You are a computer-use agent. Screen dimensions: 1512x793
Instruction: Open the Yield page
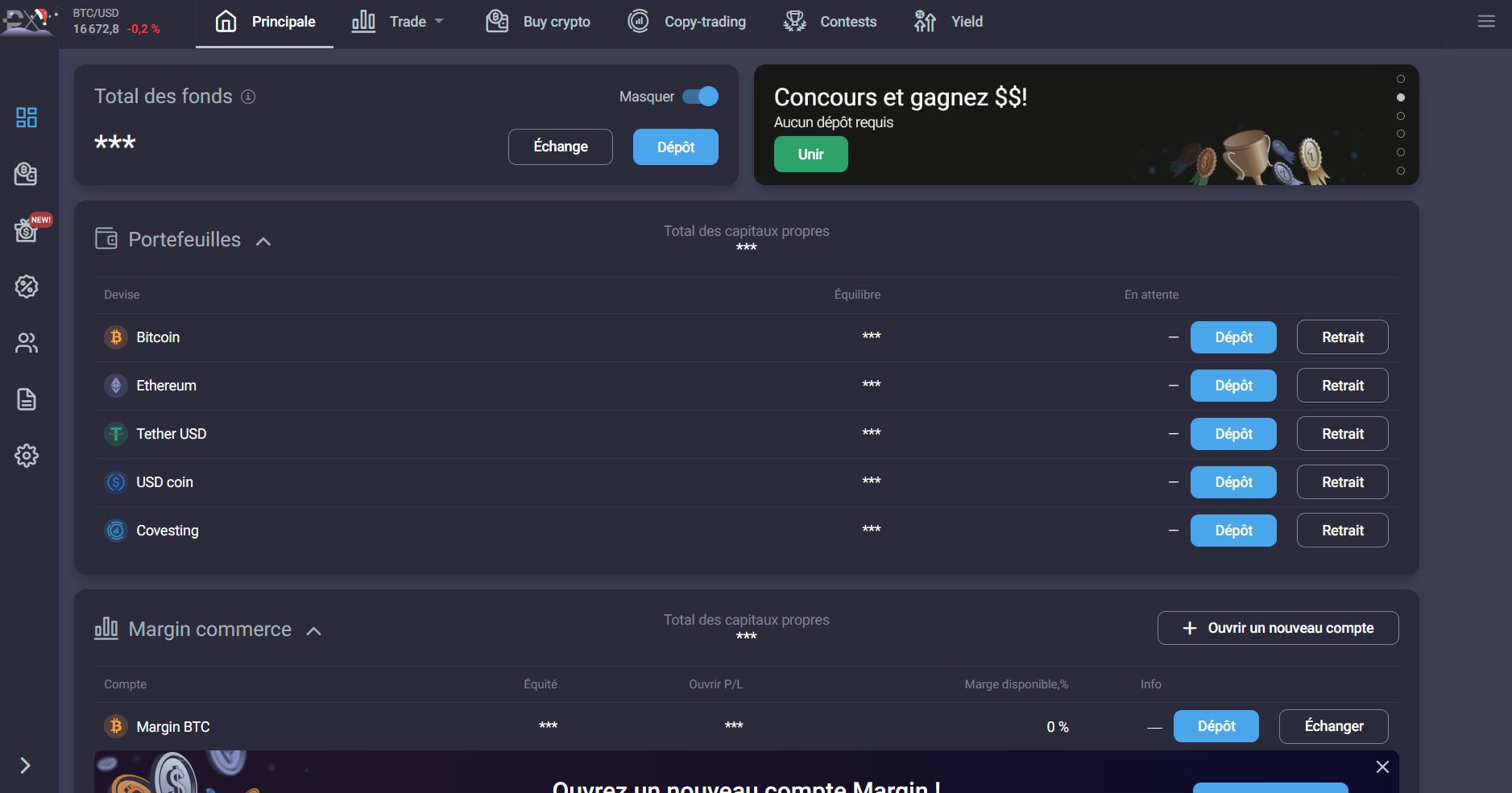(948, 22)
